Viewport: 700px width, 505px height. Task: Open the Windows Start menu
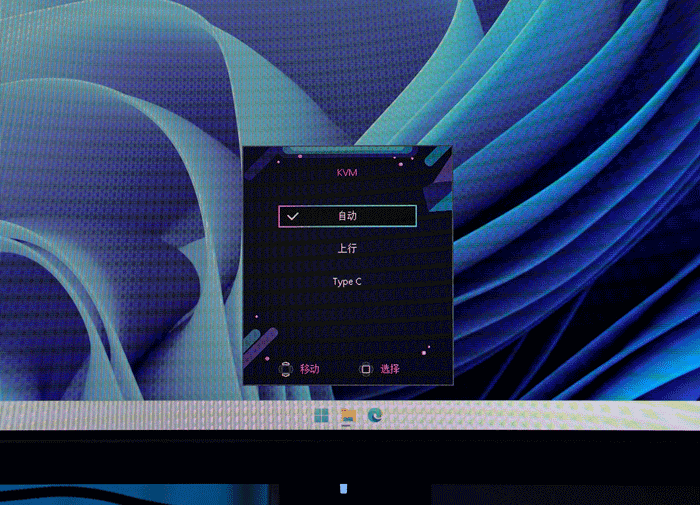point(321,415)
